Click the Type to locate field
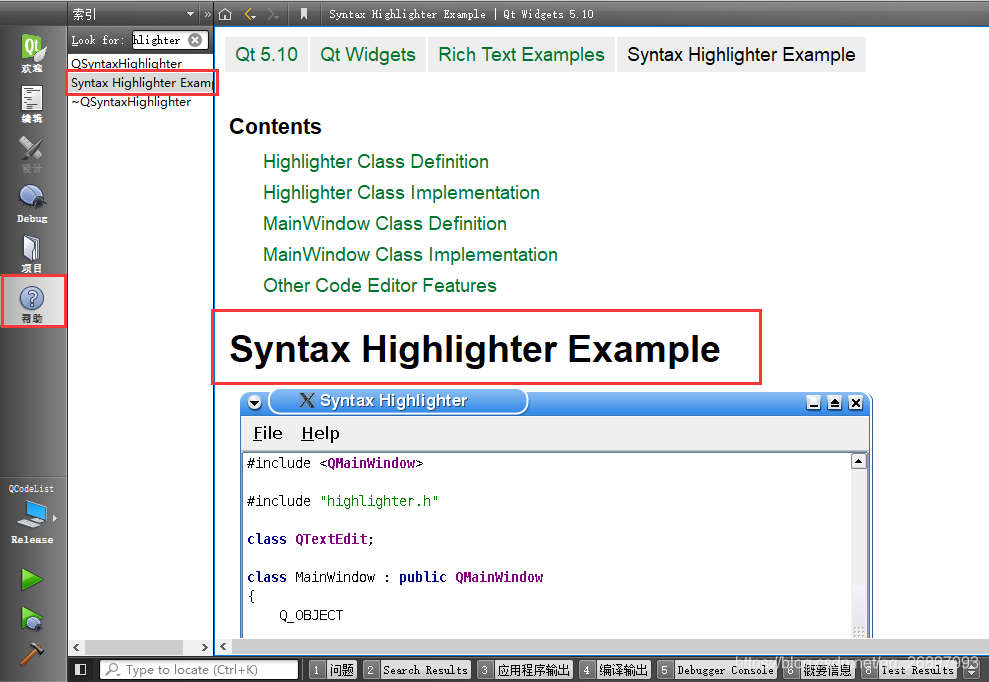This screenshot has height=682, width=989. (x=199, y=669)
